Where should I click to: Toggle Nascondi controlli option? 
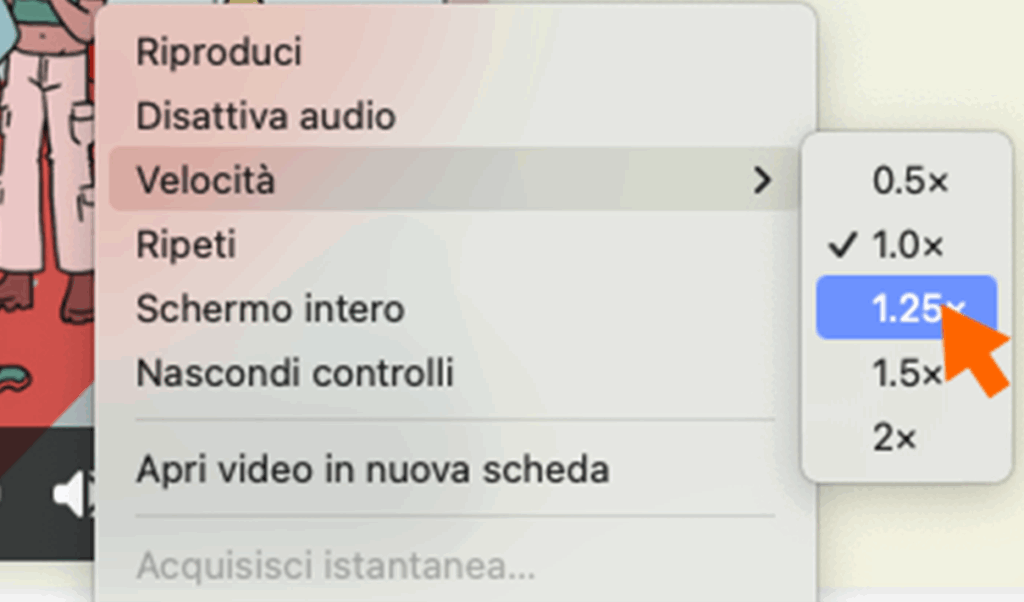[295, 373]
